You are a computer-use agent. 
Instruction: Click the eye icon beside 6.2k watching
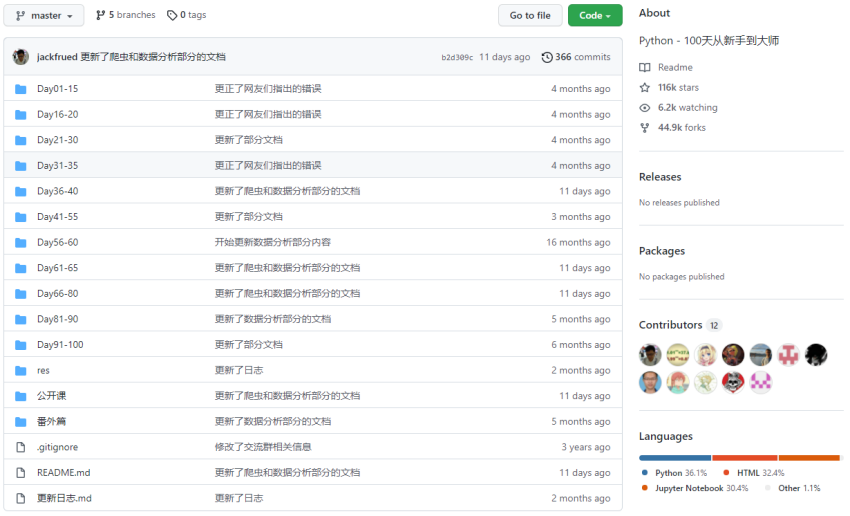[645, 108]
